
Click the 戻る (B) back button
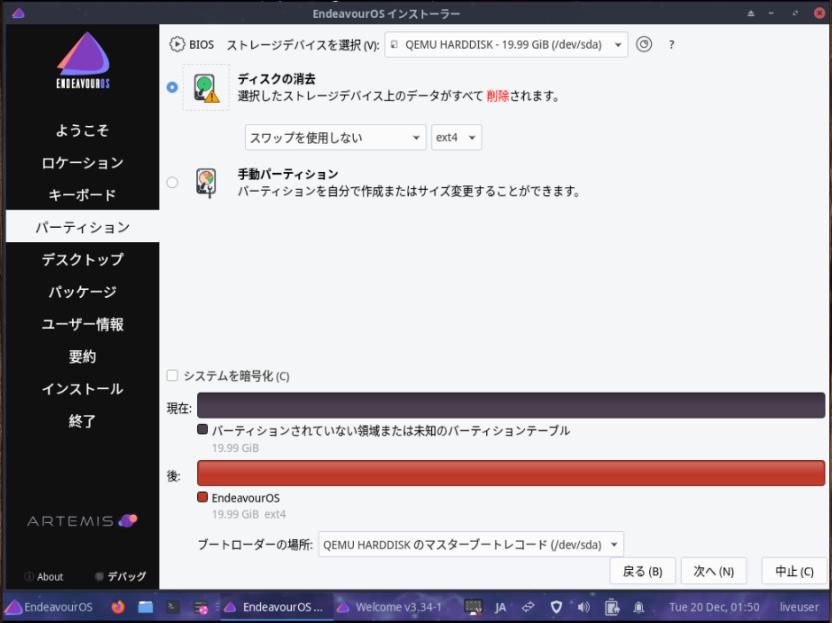pyautogui.click(x=642, y=571)
